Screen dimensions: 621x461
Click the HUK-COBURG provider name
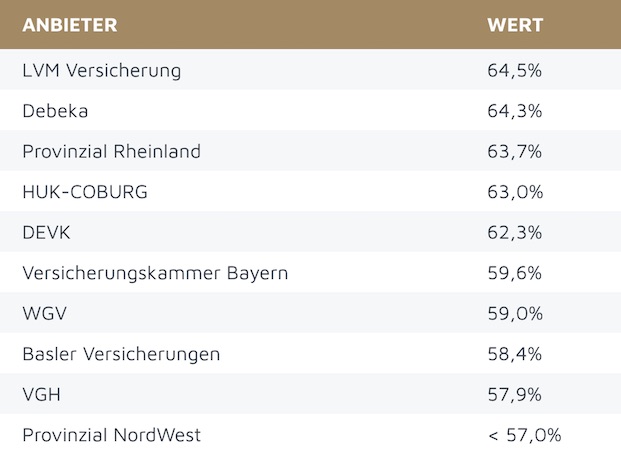click(x=85, y=192)
